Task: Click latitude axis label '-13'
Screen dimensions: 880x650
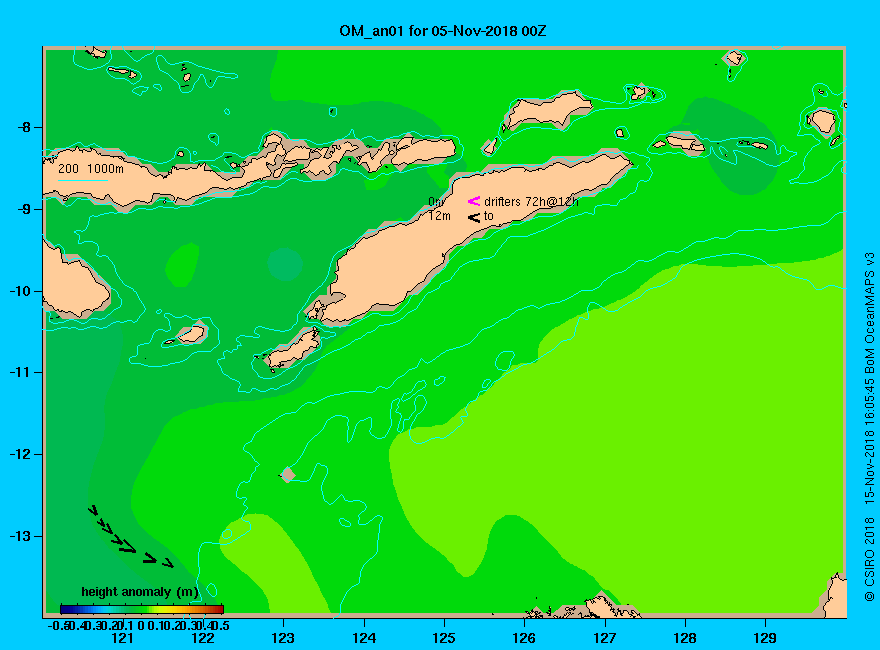Action: (21, 536)
